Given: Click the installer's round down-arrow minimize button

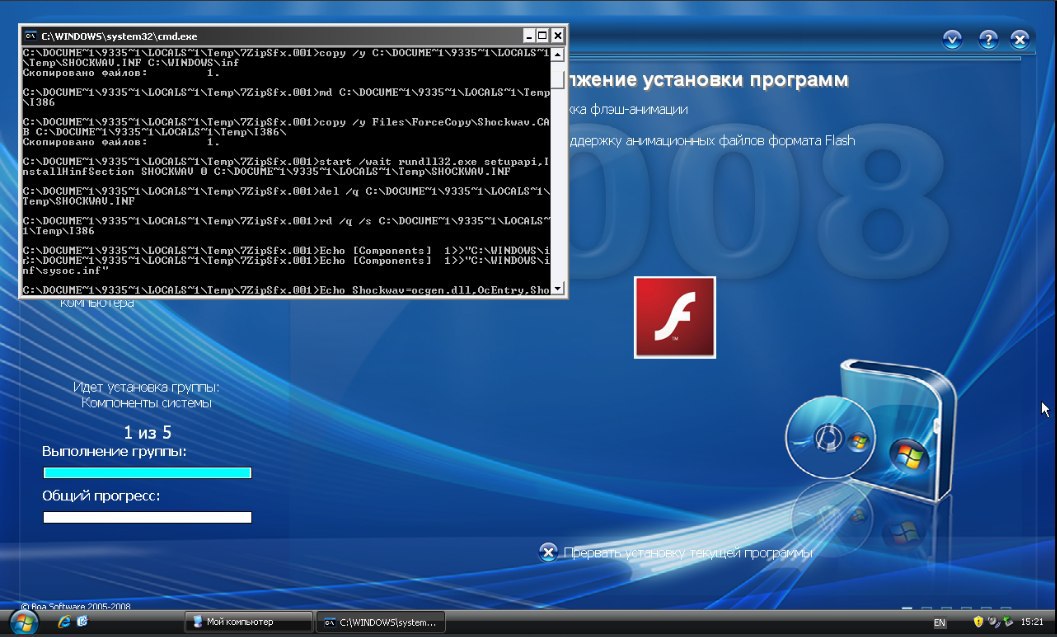Looking at the screenshot, I should pyautogui.click(x=952, y=40).
